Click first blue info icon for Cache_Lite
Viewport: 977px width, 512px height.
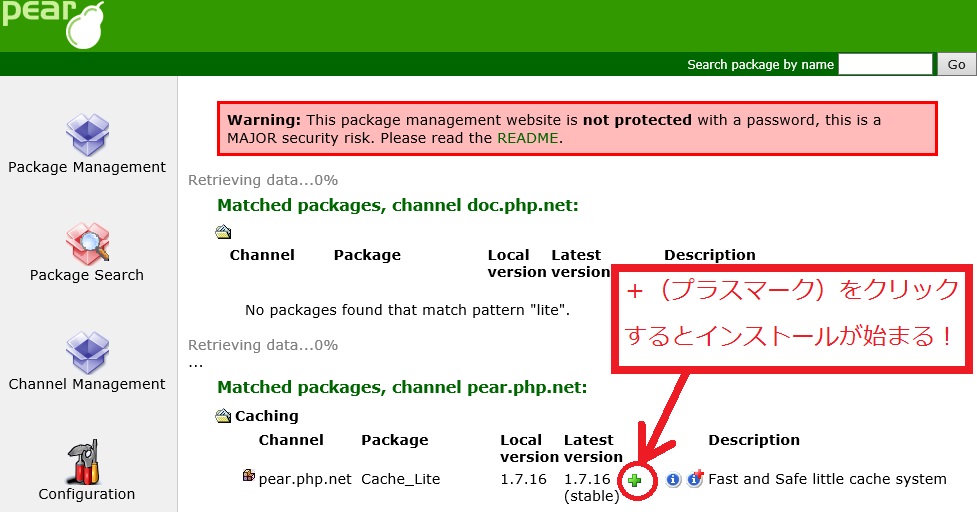click(x=673, y=480)
